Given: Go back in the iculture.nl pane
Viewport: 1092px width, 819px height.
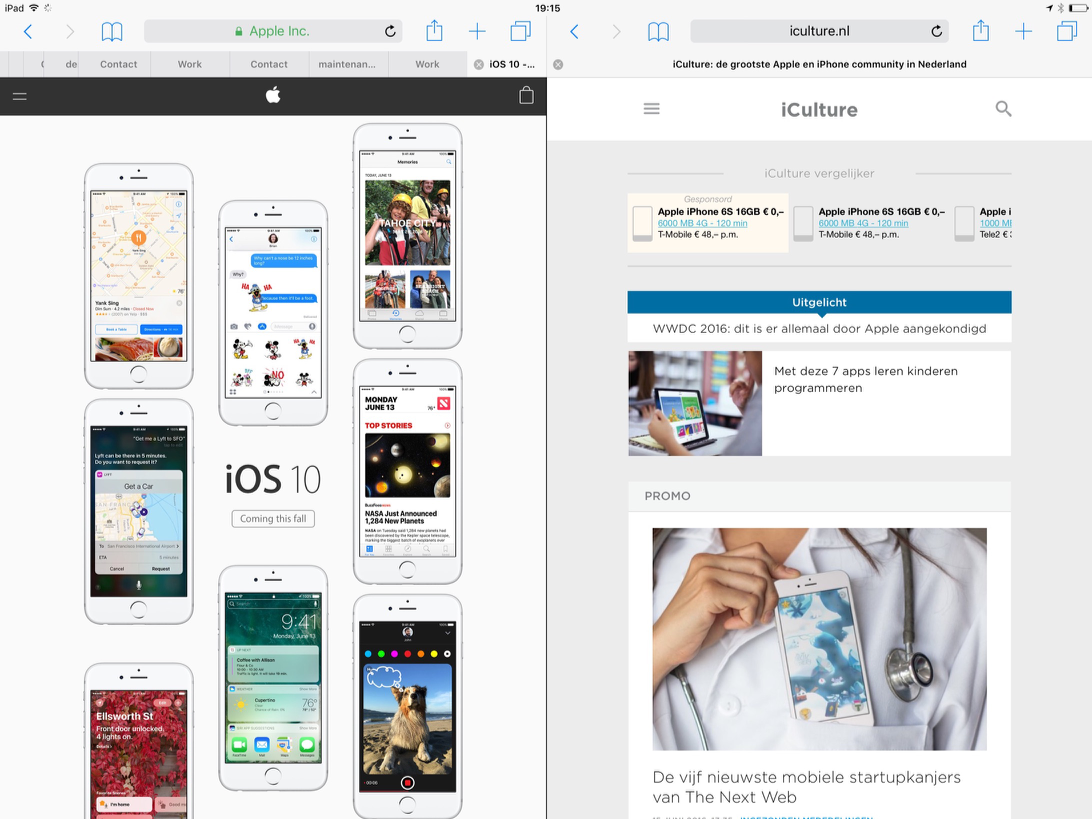Looking at the screenshot, I should tap(575, 31).
